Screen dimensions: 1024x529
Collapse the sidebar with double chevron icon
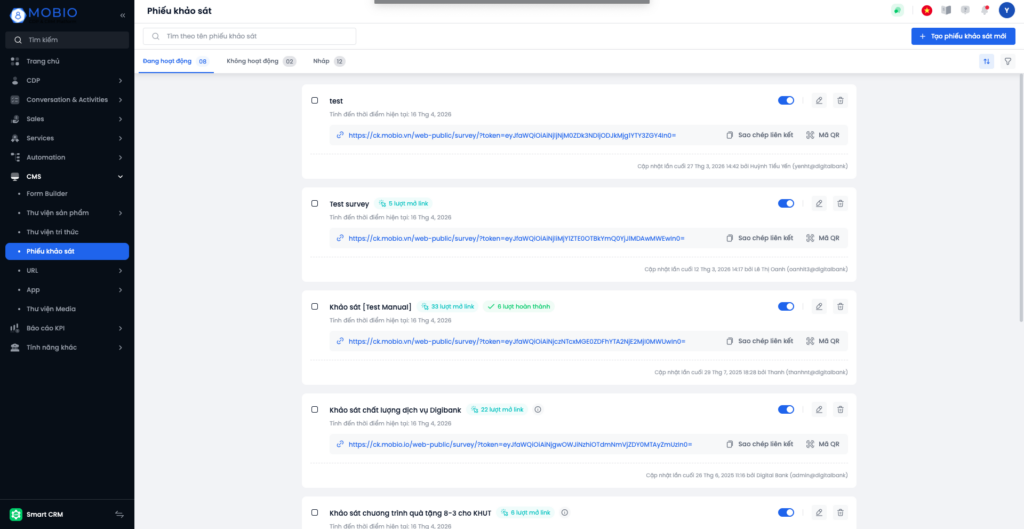tap(122, 15)
